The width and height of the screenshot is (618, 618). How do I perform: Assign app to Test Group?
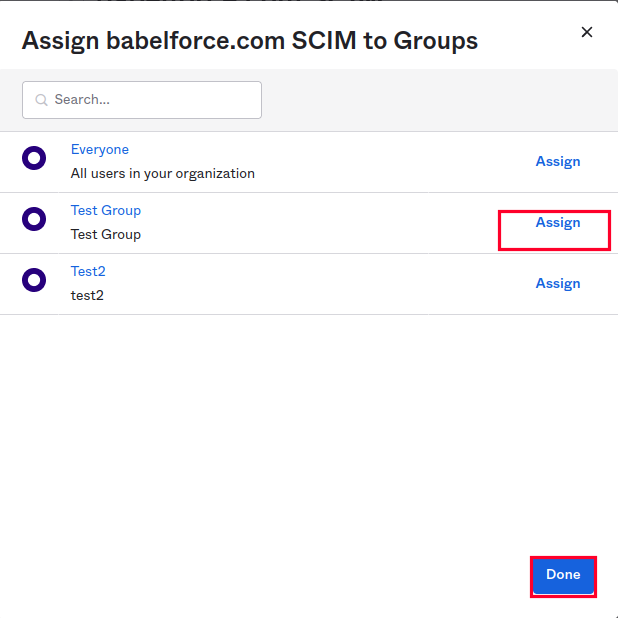(558, 222)
